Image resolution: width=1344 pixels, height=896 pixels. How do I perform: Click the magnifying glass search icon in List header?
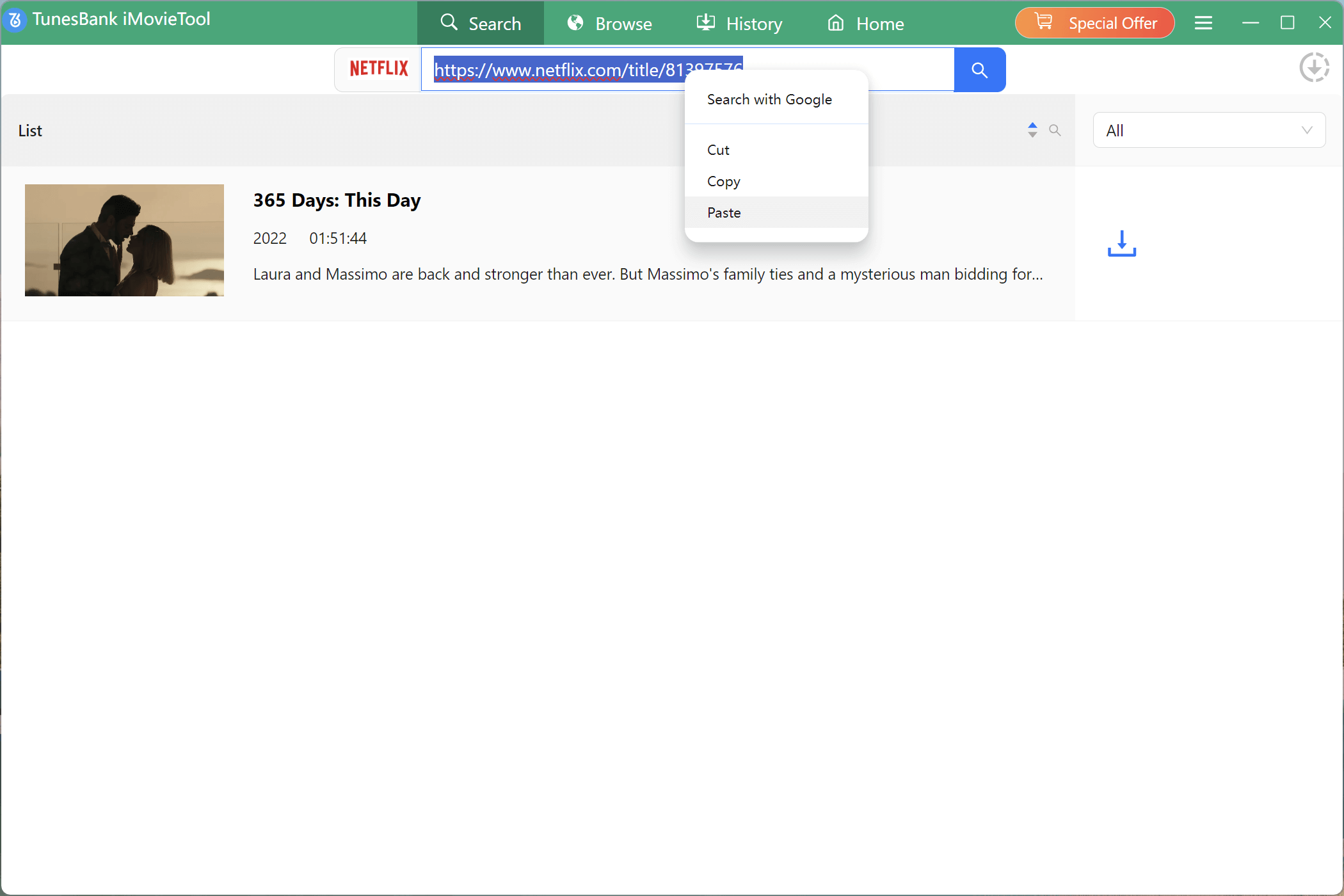[x=1056, y=130]
